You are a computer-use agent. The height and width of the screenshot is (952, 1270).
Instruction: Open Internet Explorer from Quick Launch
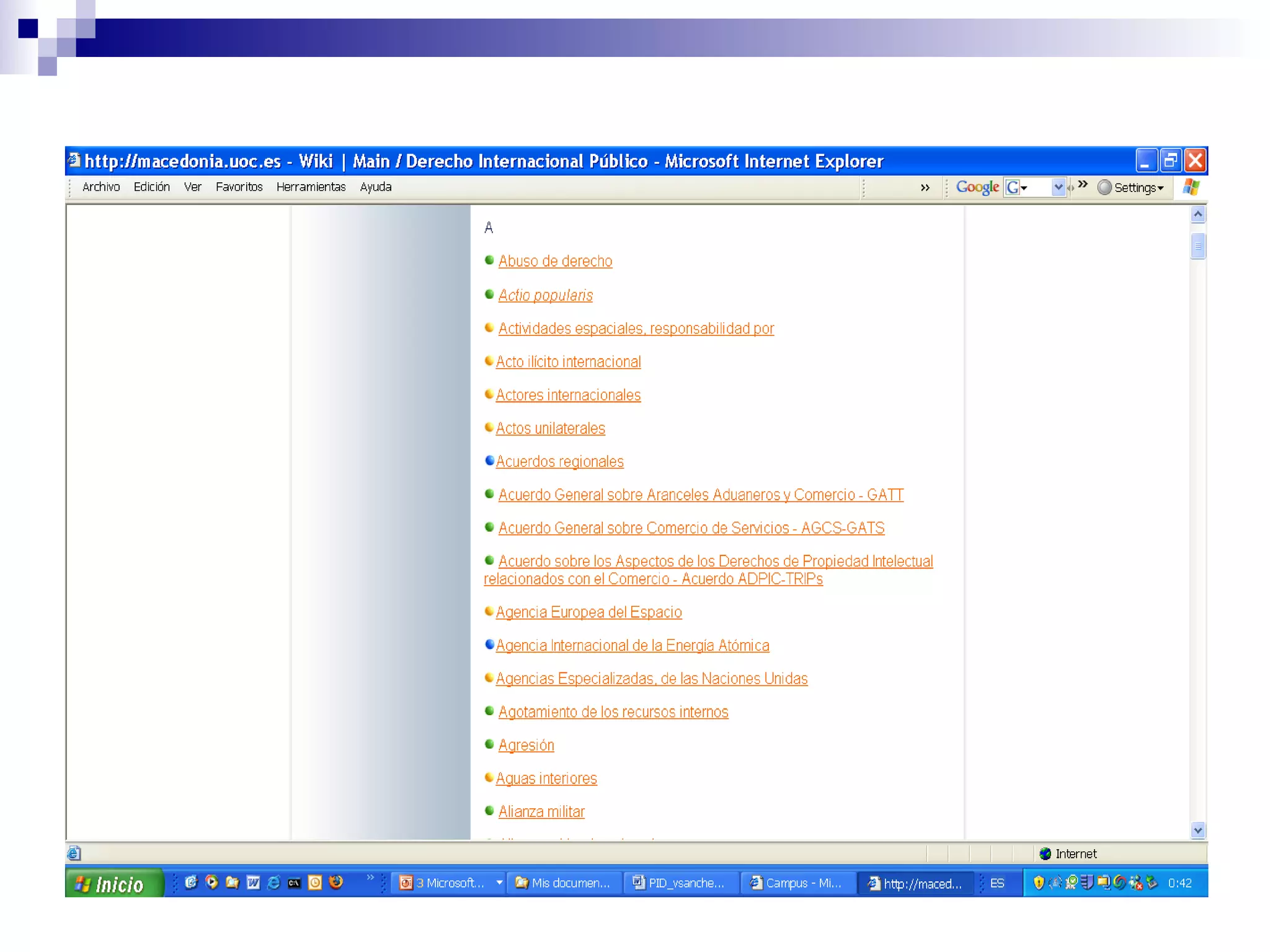(273, 883)
